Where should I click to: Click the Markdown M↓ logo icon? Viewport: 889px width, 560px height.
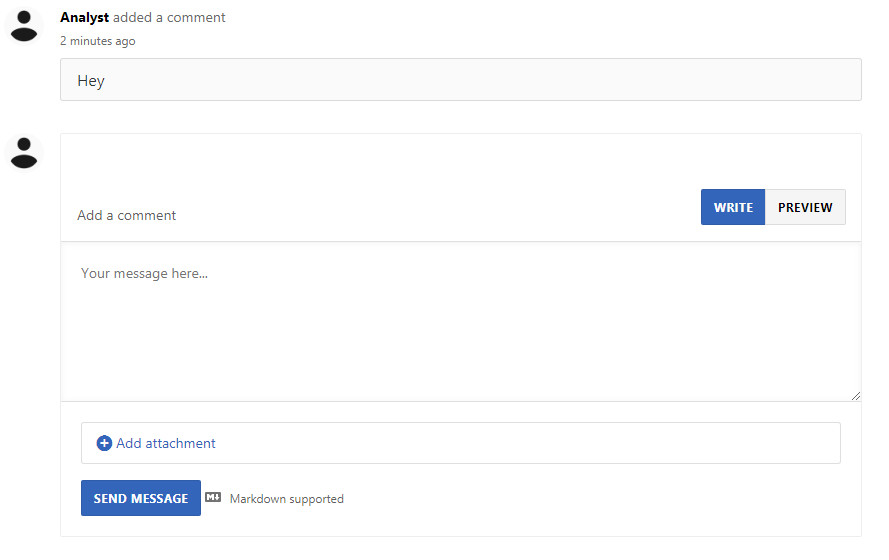click(x=213, y=498)
